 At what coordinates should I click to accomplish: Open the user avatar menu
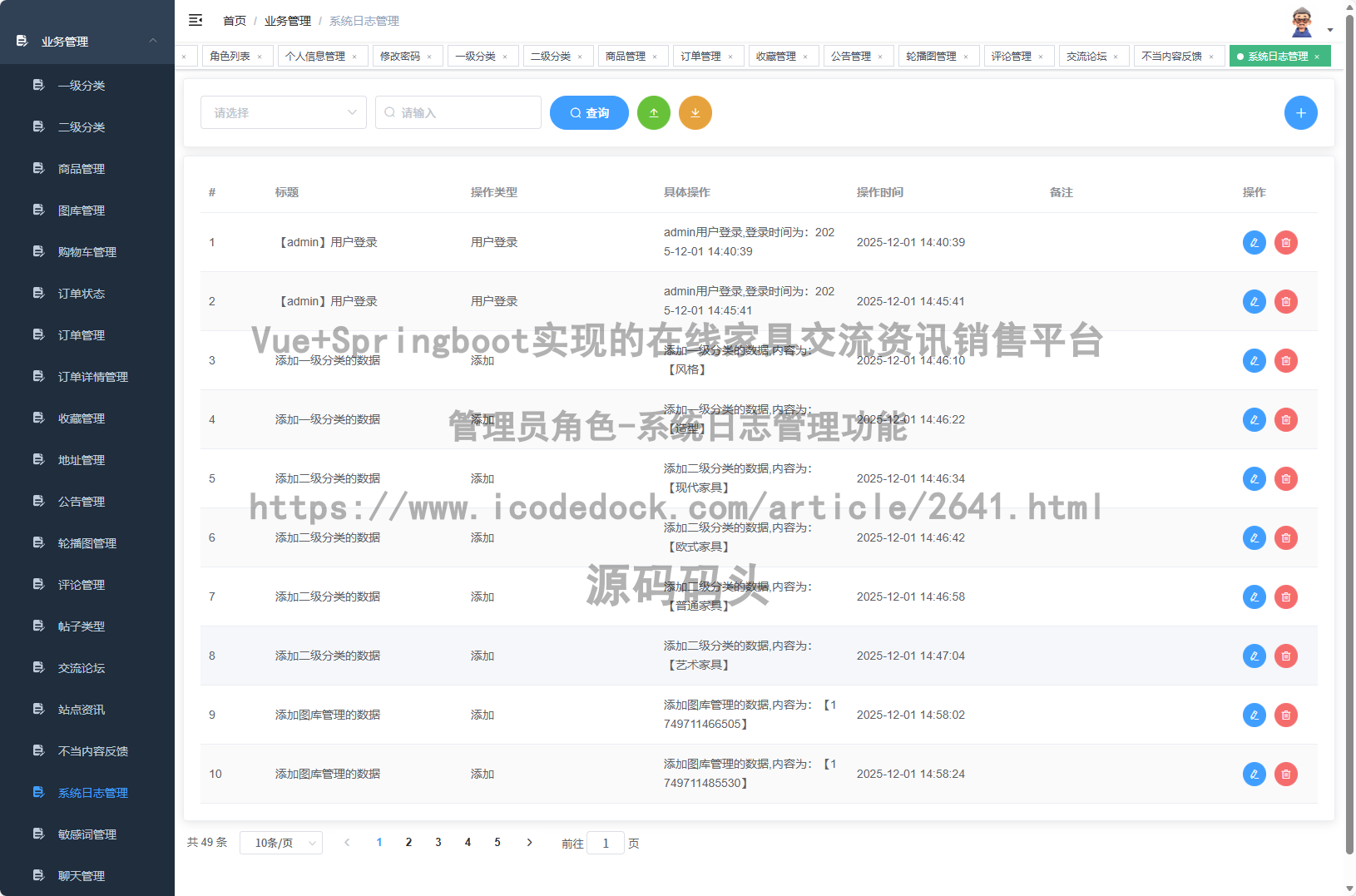pos(1301,21)
